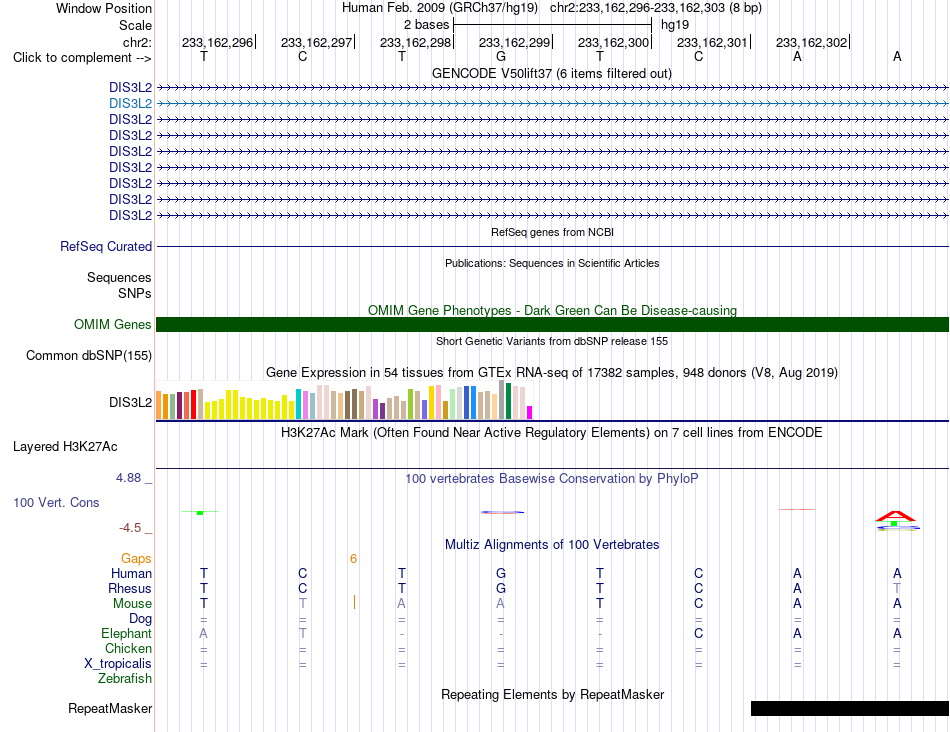This screenshot has width=950, height=732.
Task: Click the hg19 label beside scale bar
Action: click(x=675, y=25)
